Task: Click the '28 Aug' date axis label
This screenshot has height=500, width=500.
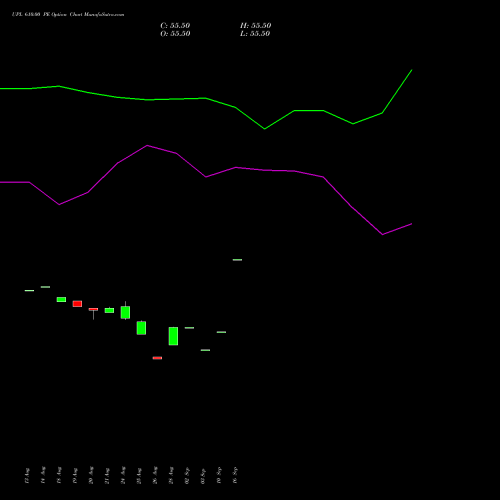Action: (171, 475)
